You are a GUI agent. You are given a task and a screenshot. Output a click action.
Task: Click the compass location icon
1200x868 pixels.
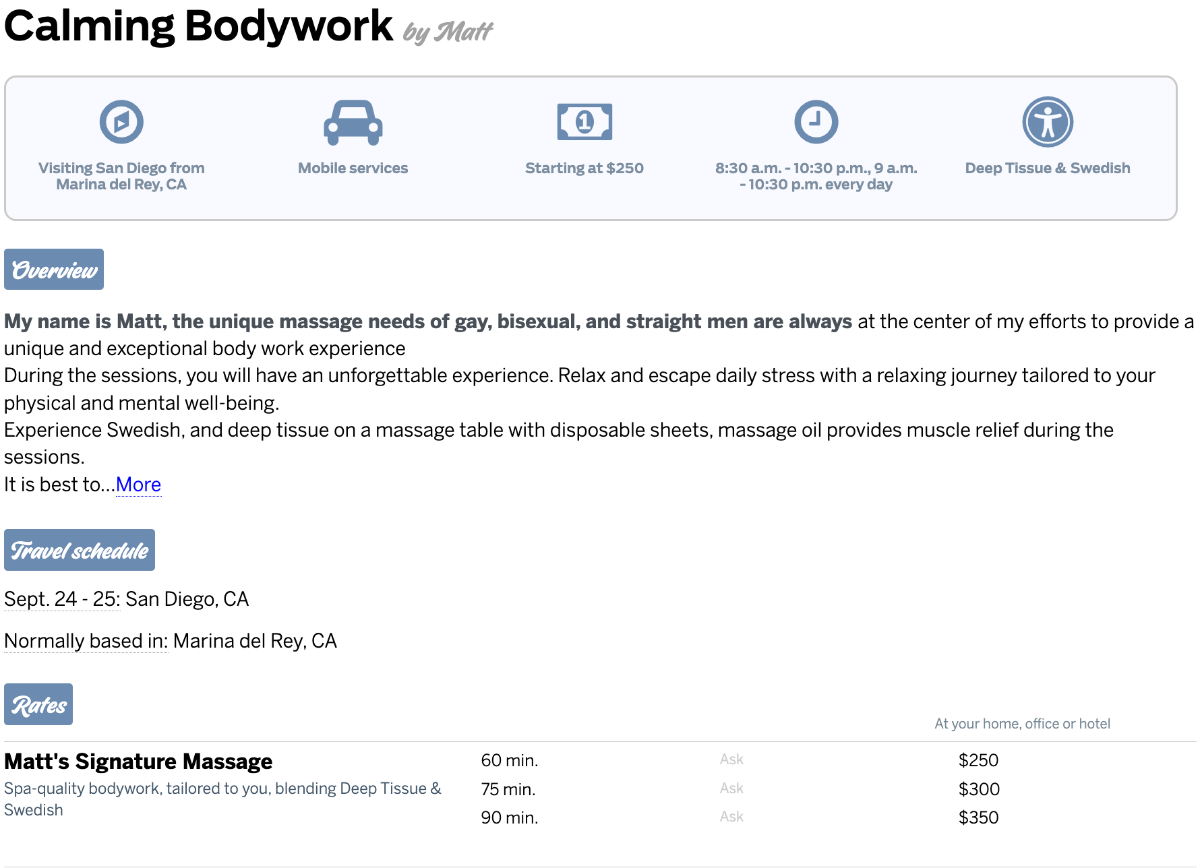click(x=121, y=122)
